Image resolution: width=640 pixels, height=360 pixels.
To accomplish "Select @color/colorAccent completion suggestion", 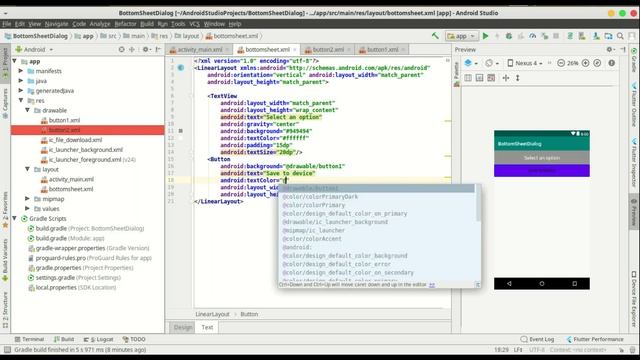I will click(312, 239).
